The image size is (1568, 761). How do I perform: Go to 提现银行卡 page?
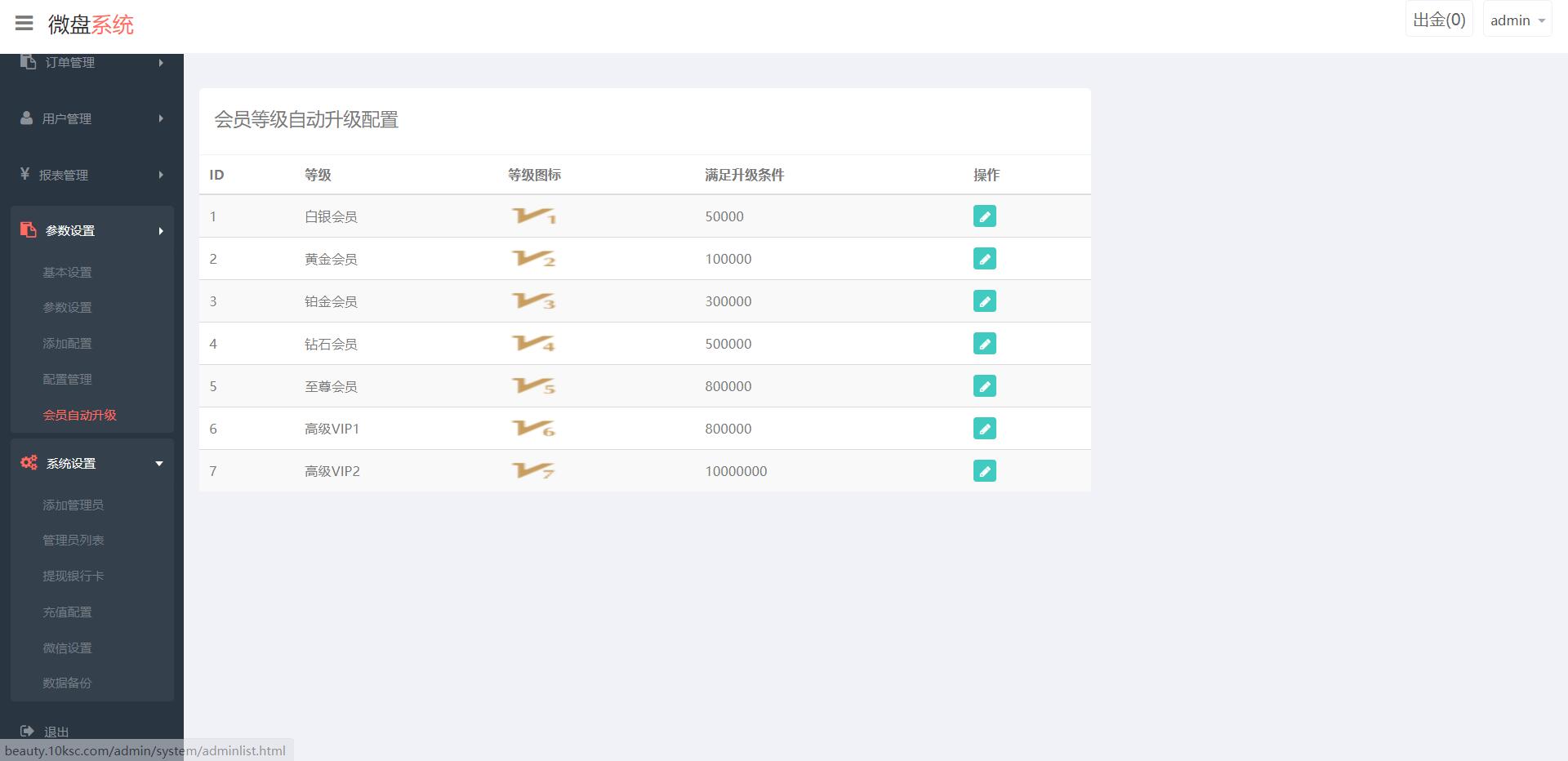click(73, 576)
